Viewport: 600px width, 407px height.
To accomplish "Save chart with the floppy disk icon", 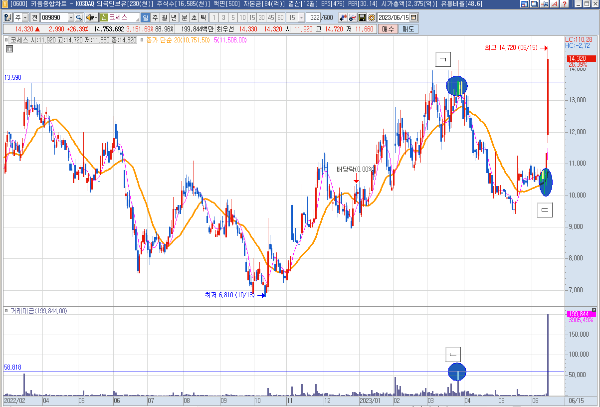I will tap(362, 18).
